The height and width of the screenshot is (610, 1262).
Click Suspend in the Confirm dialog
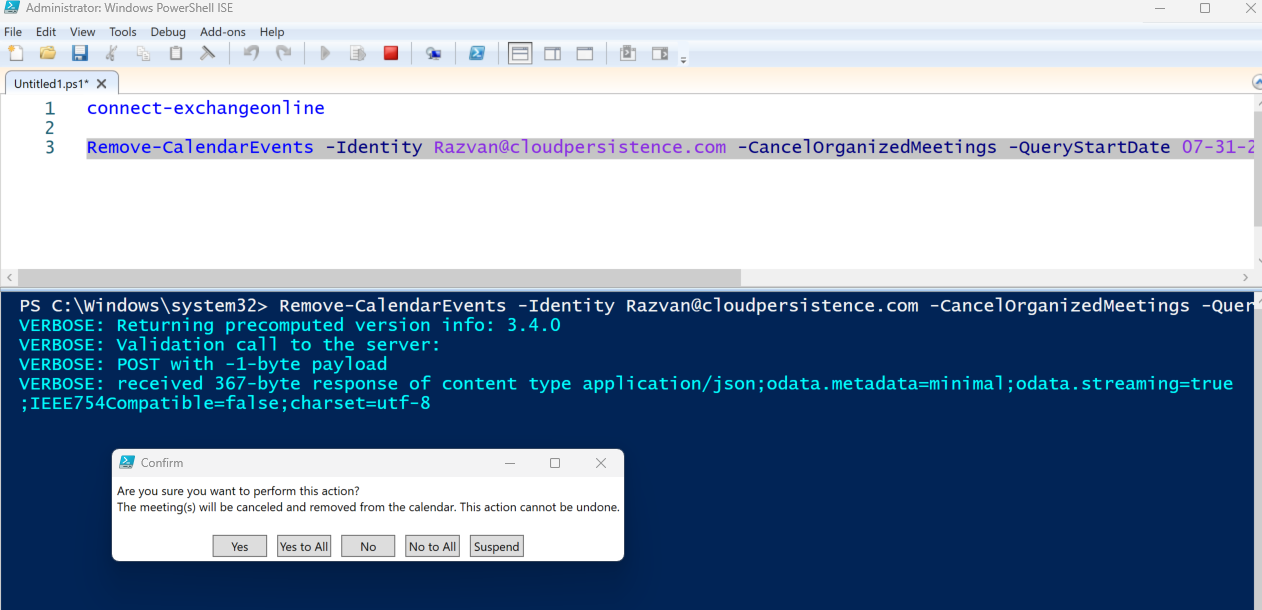(x=497, y=546)
